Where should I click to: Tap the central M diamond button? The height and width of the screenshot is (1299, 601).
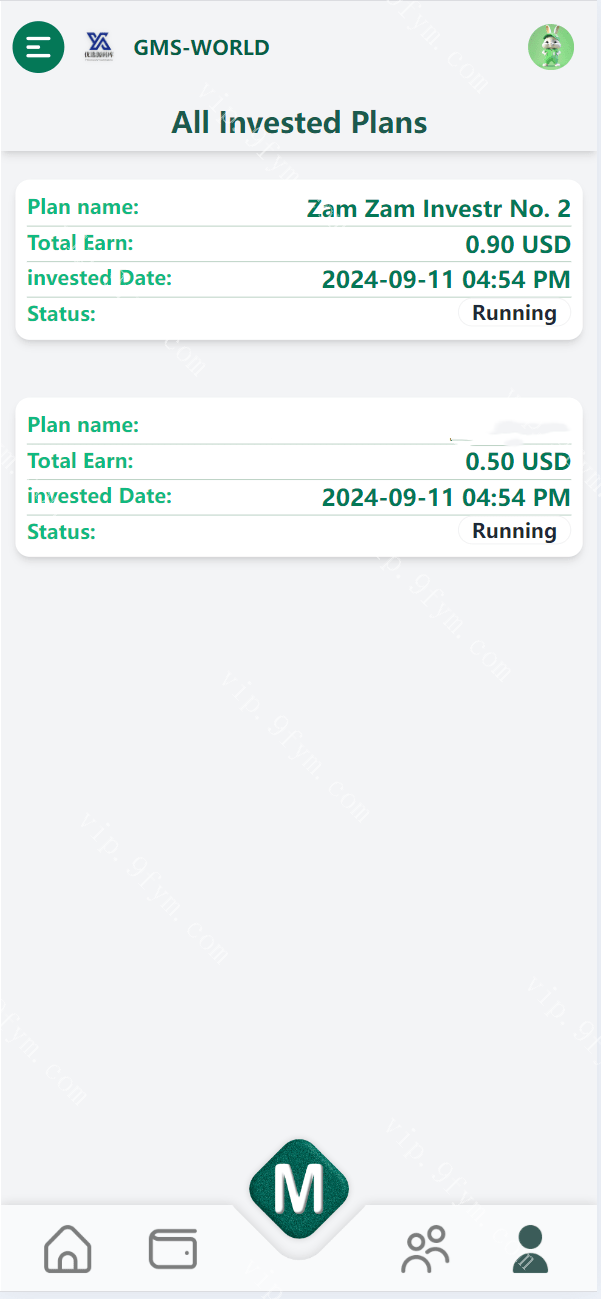click(x=299, y=1190)
